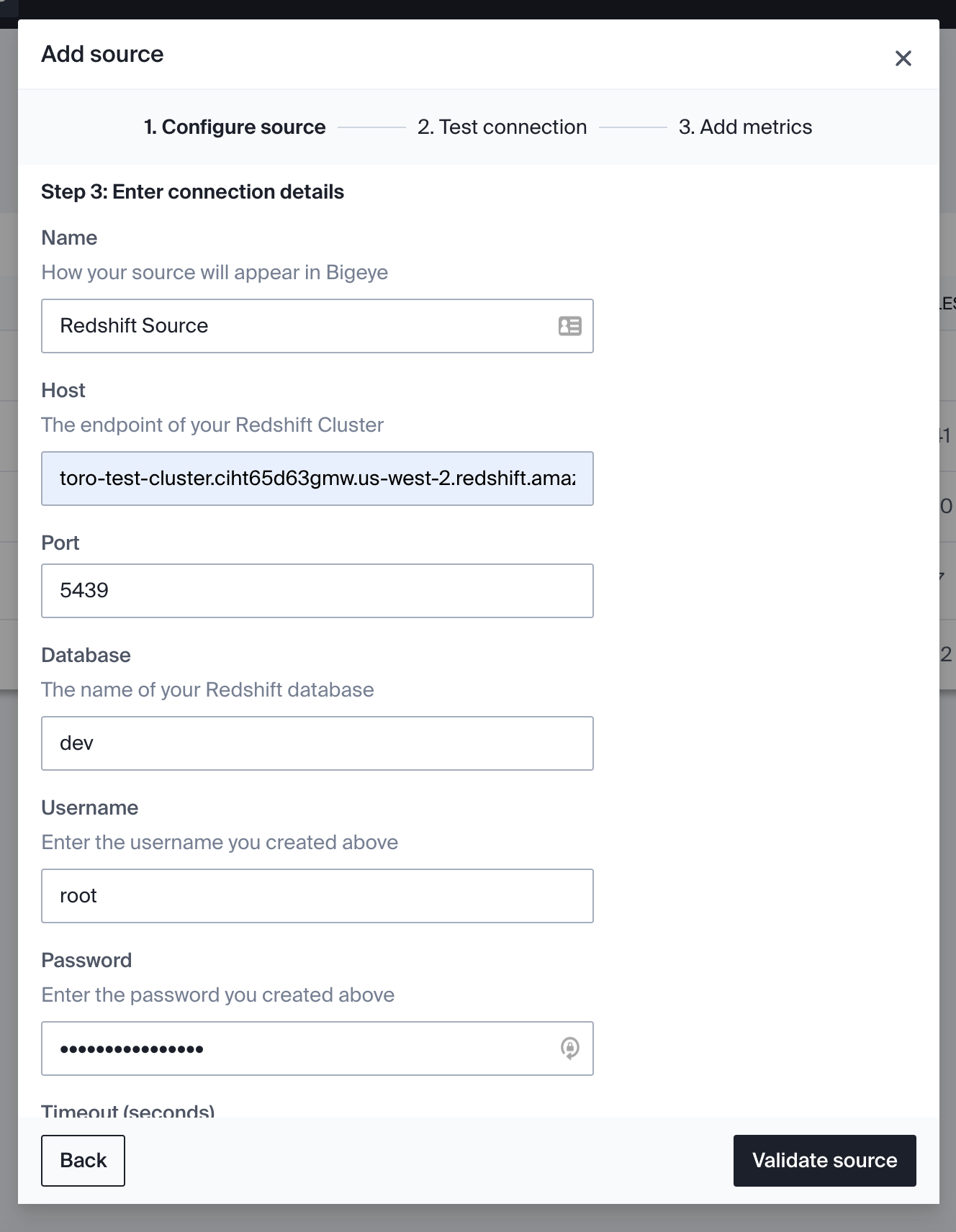Image resolution: width=956 pixels, height=1232 pixels.
Task: Click the Validate source button
Action: [x=824, y=1160]
